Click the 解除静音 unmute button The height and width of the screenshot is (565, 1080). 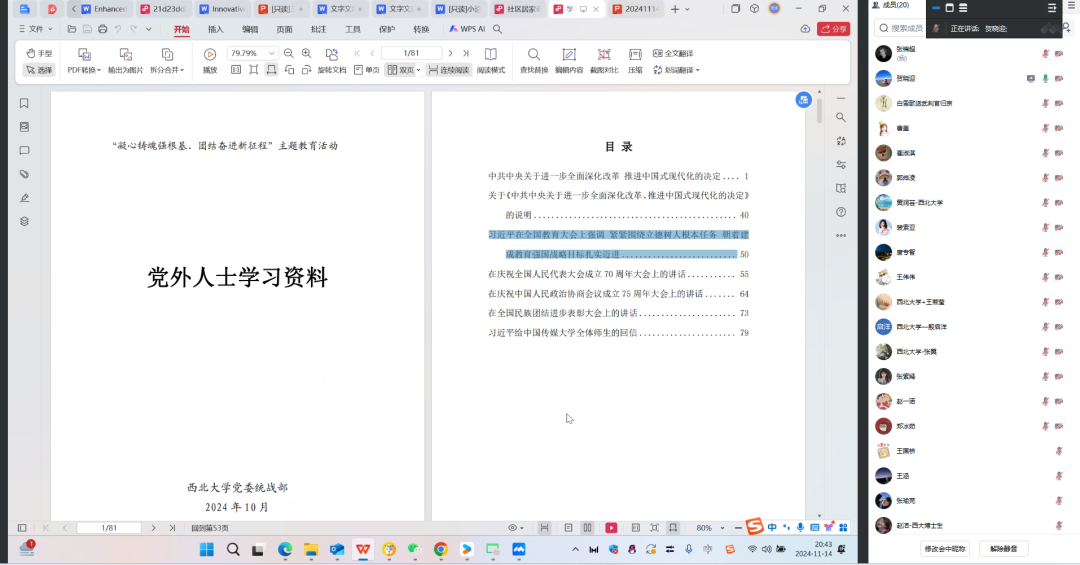click(x=1003, y=548)
